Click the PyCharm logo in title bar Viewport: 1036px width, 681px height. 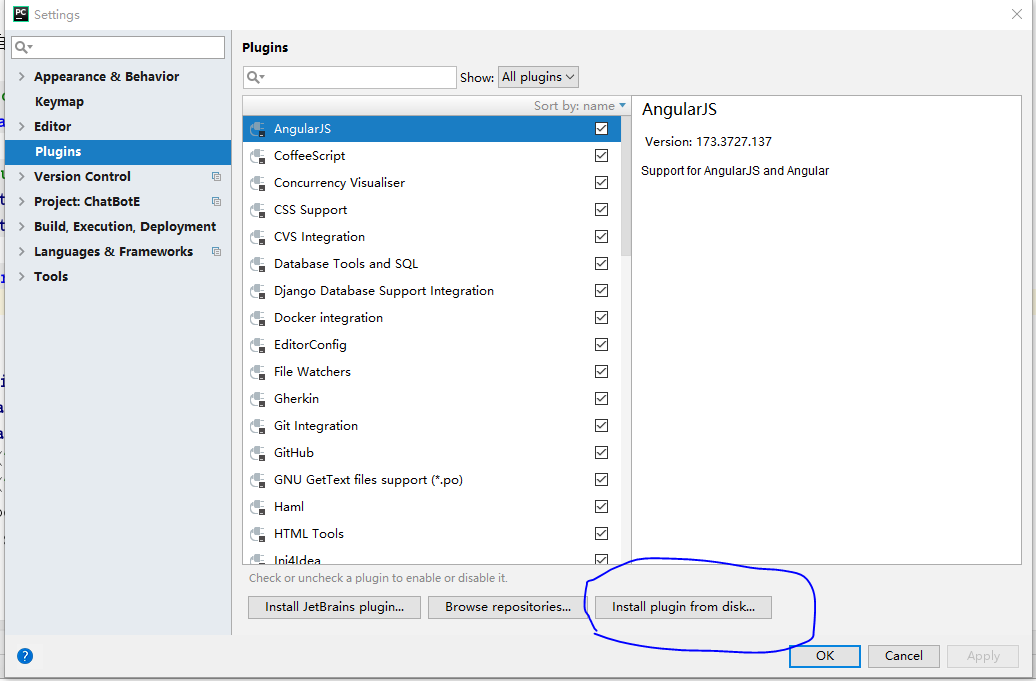(21, 14)
